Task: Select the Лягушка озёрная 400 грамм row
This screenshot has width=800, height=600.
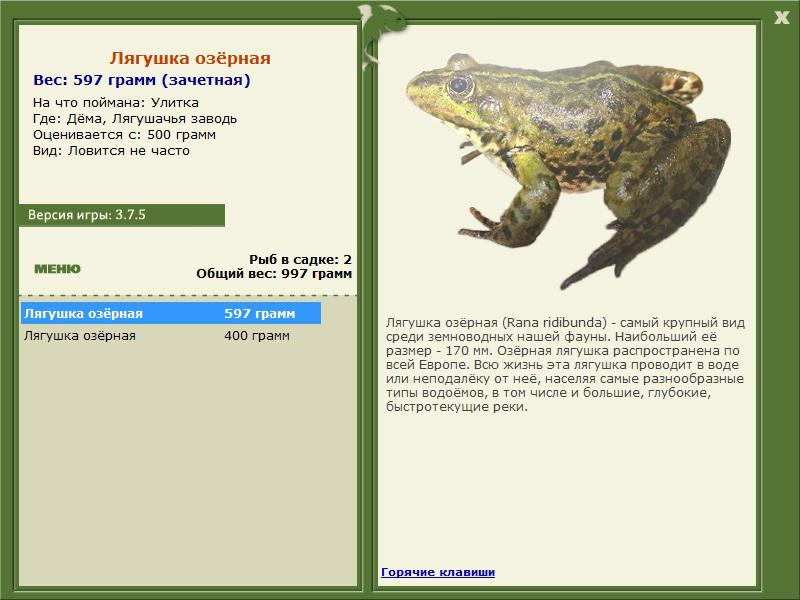Action: [x=171, y=336]
